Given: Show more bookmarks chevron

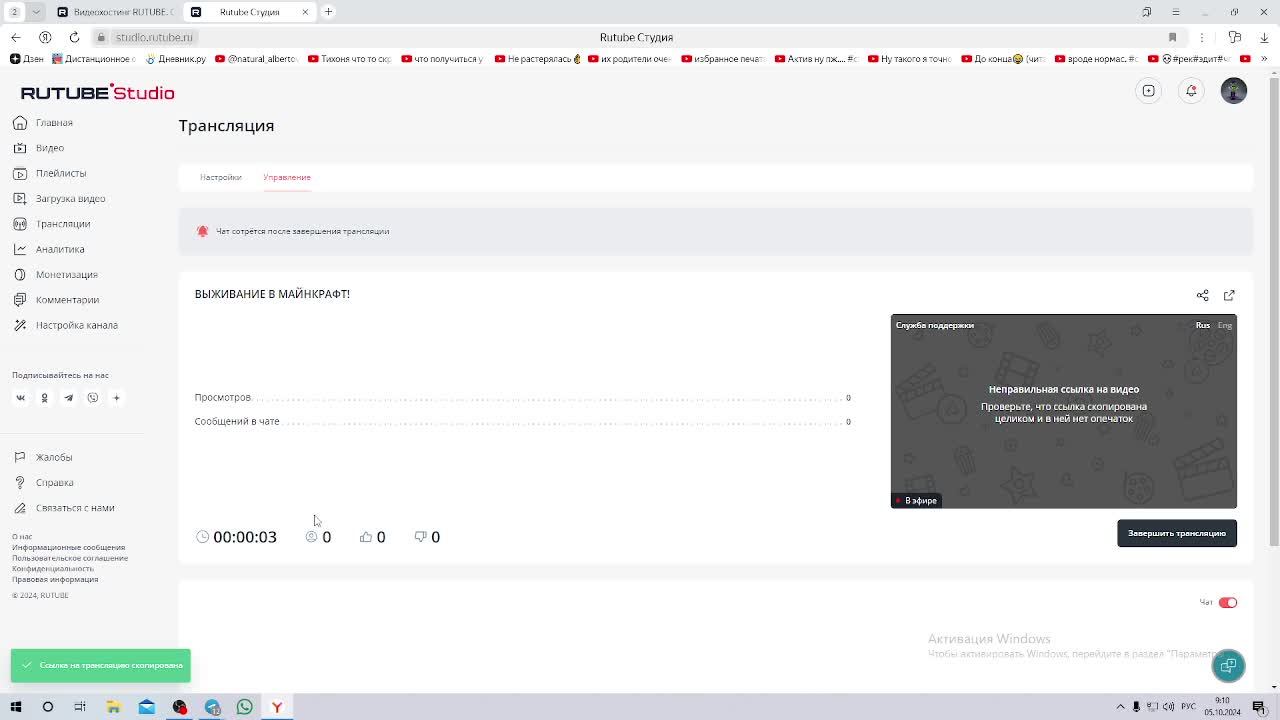Looking at the screenshot, I should point(1265,59).
